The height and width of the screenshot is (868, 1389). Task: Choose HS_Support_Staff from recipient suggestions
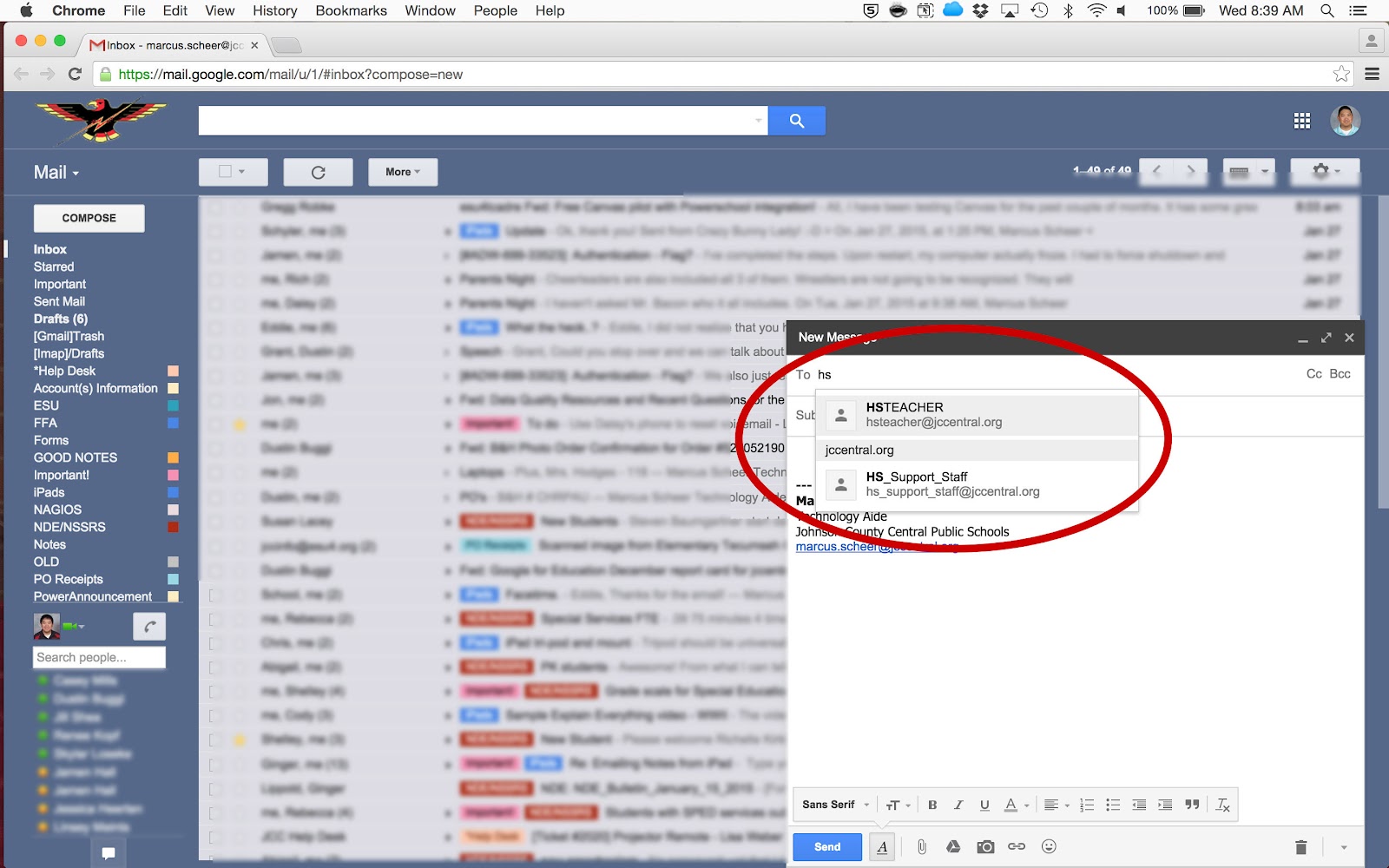tap(978, 484)
